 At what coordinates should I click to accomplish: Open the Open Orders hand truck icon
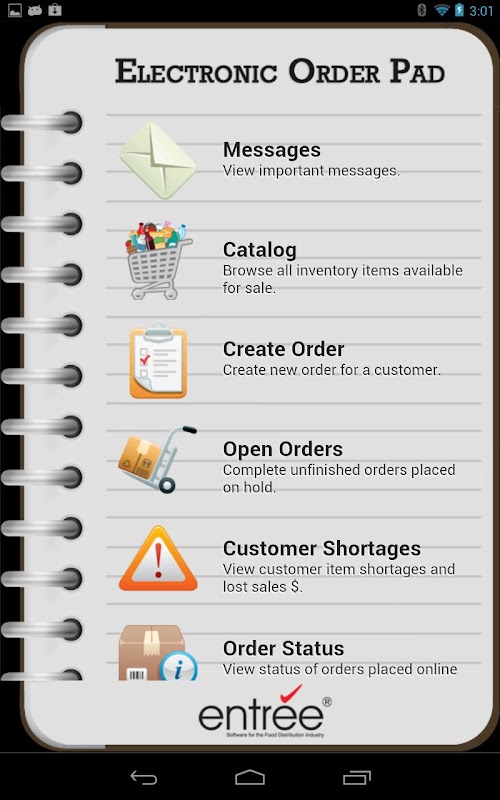(158, 459)
